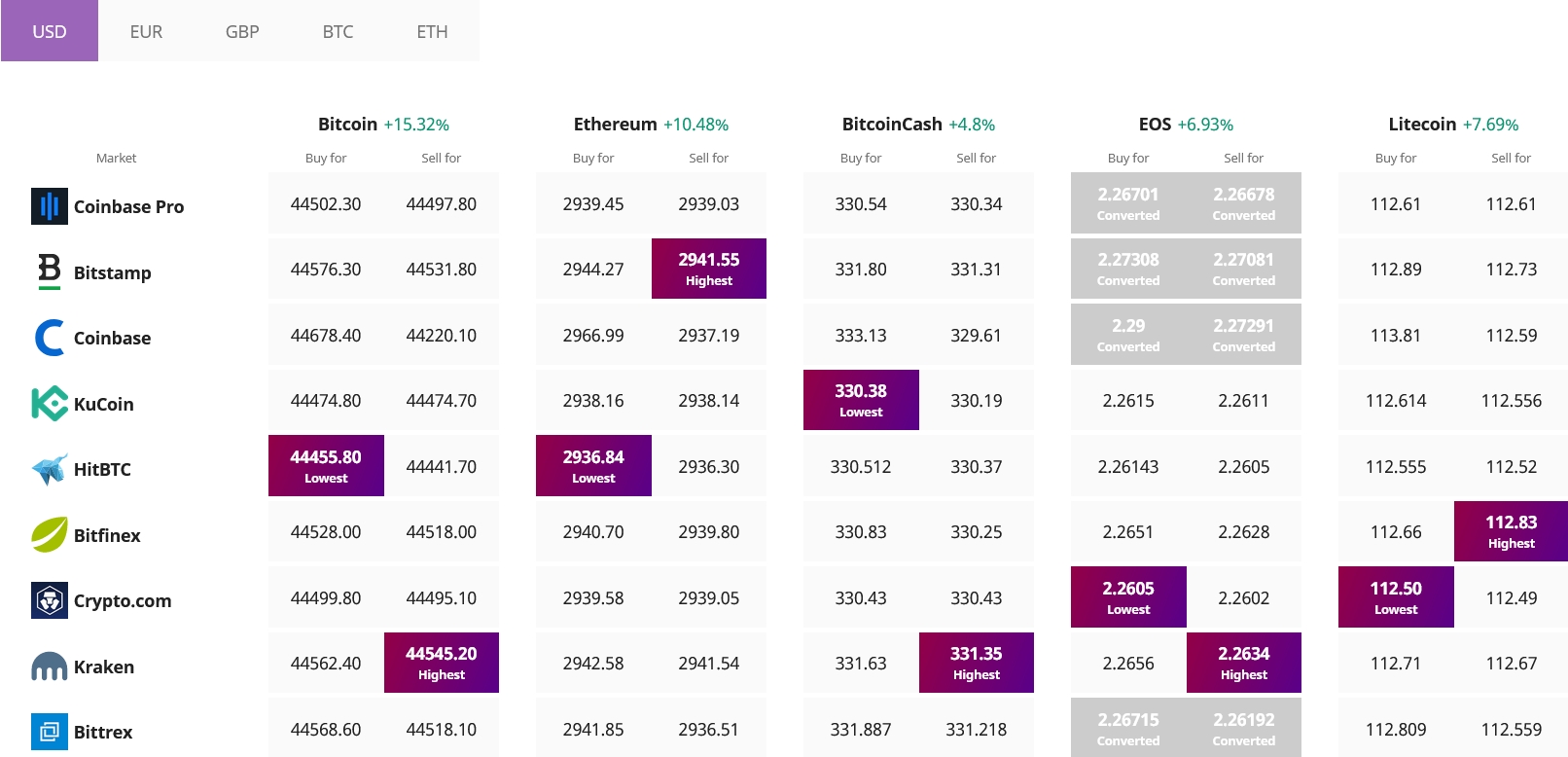The width and height of the screenshot is (1568, 757).
Task: Open the Bitstamp market name
Action: [113, 272]
